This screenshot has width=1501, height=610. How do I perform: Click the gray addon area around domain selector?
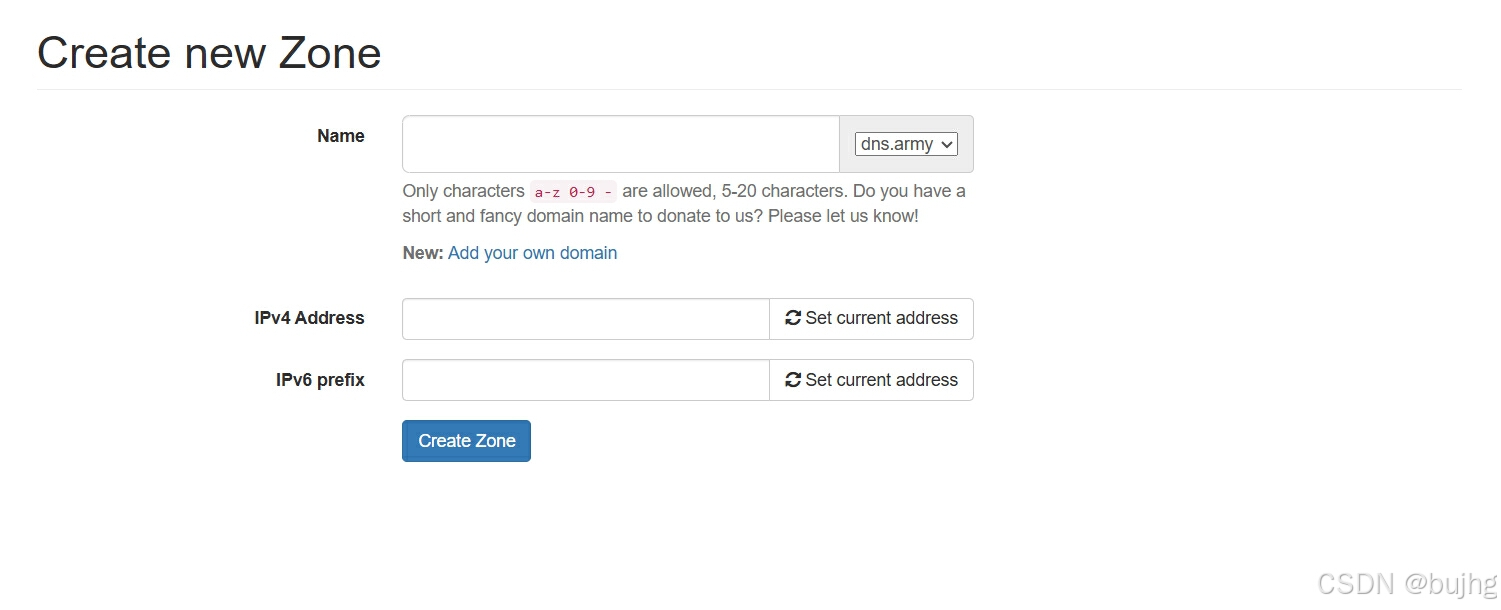coord(906,144)
